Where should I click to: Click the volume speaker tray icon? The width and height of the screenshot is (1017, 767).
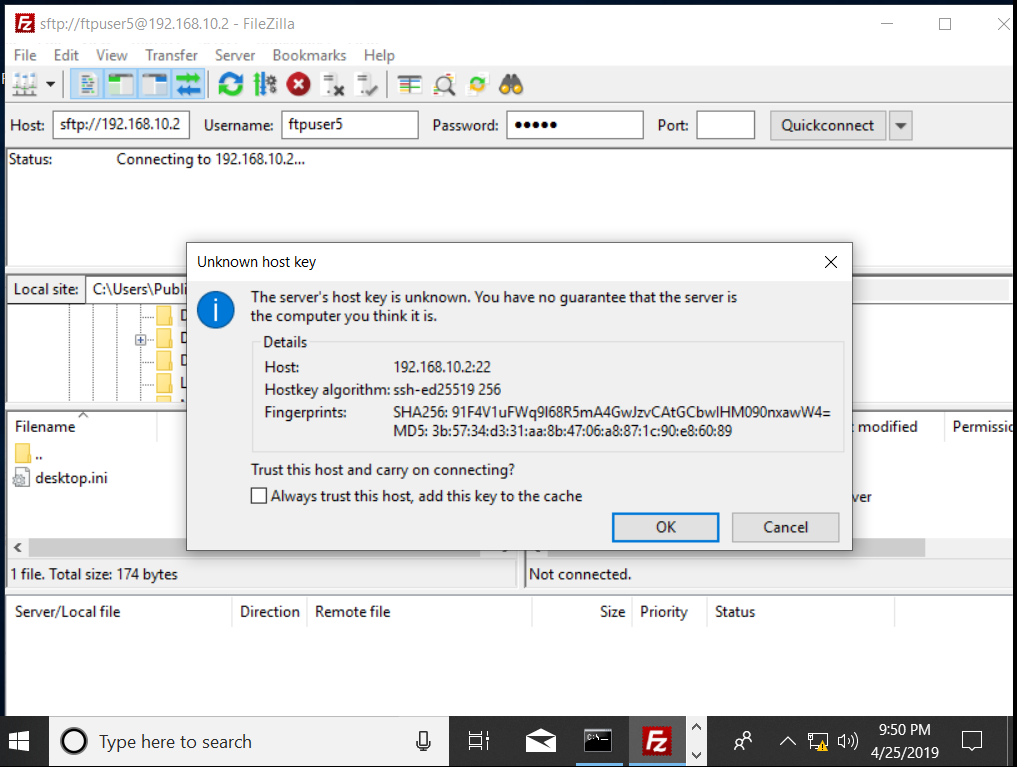click(x=848, y=741)
